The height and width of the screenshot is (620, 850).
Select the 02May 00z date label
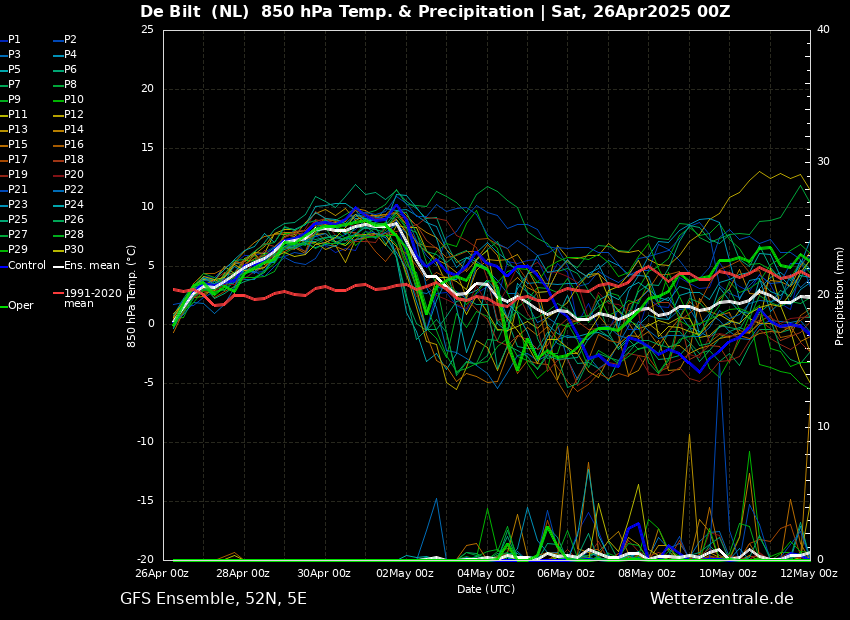pyautogui.click(x=405, y=573)
